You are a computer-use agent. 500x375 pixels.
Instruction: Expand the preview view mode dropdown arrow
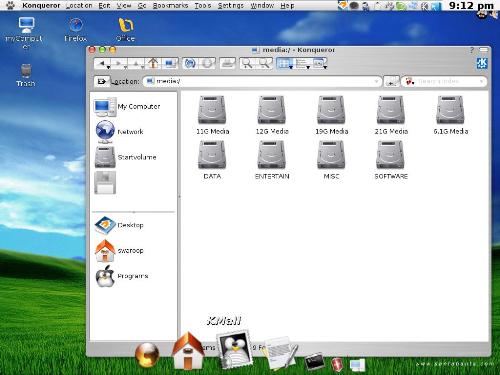click(325, 67)
